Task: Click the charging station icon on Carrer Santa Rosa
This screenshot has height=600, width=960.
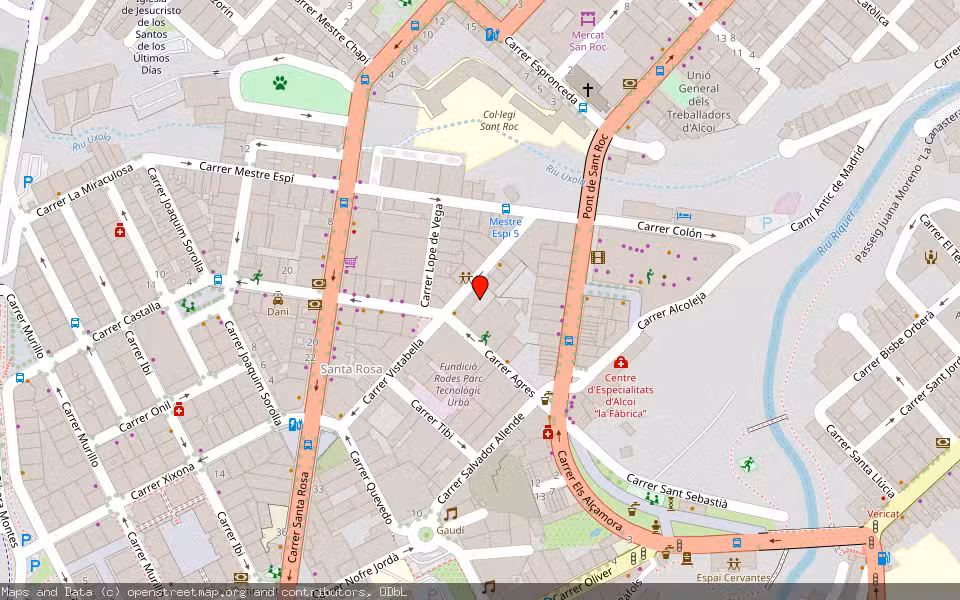Action: (x=293, y=425)
